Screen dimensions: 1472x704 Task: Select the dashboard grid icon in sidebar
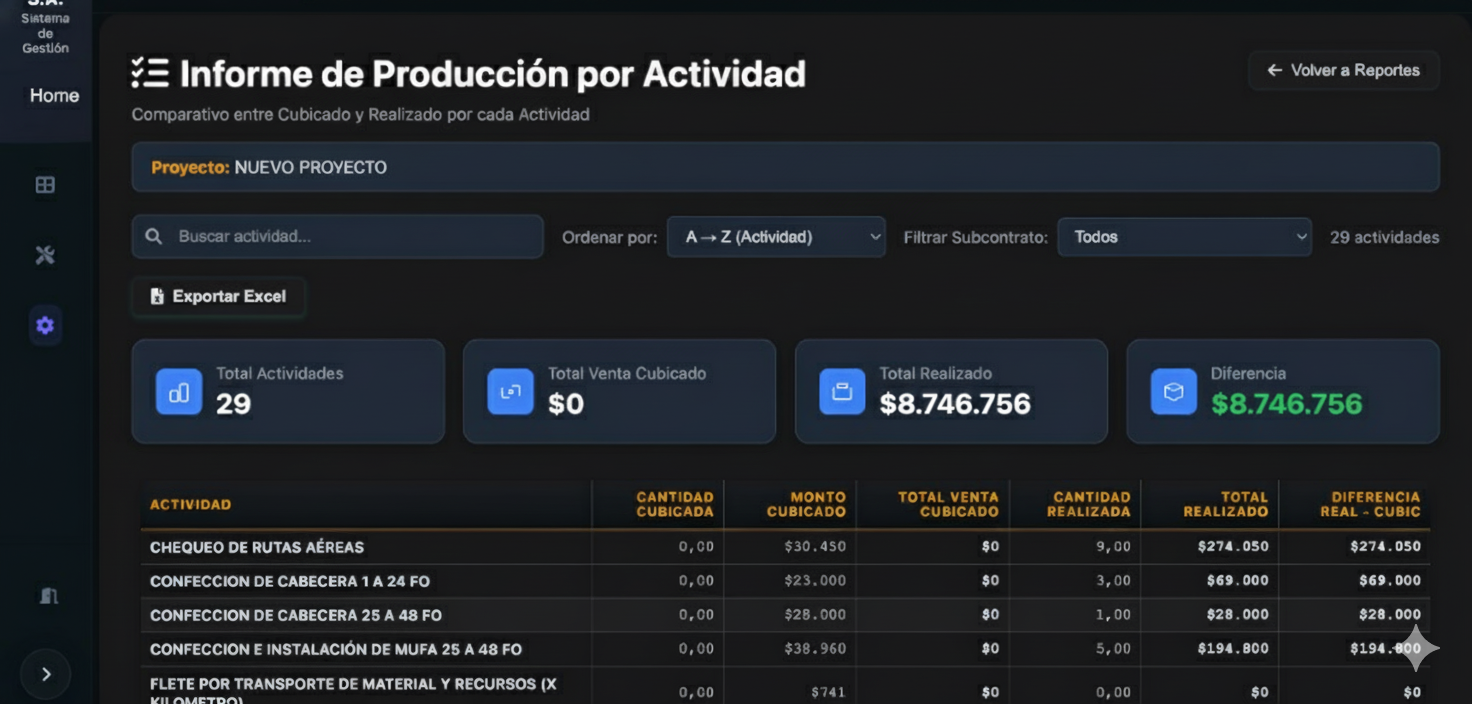point(45,184)
